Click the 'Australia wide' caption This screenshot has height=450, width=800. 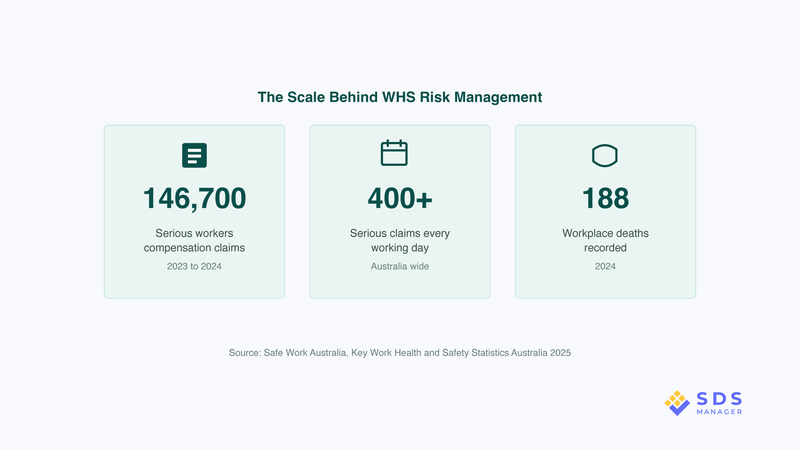(x=400, y=266)
